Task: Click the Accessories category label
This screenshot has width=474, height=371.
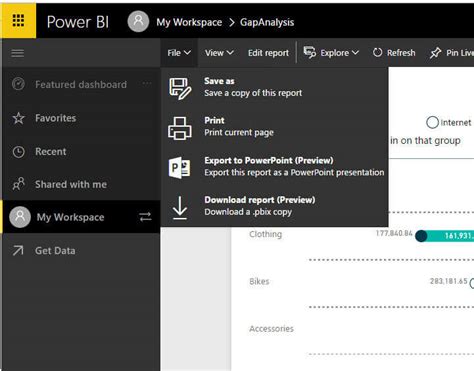Action: pos(271,329)
